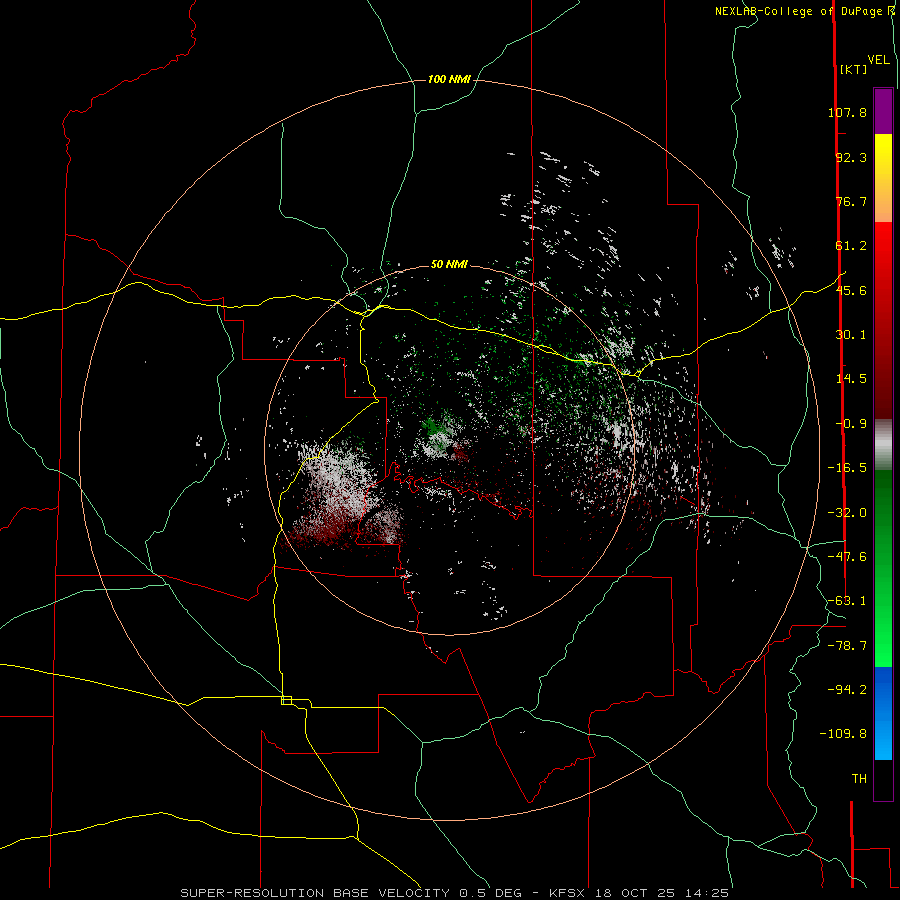Image resolution: width=900 pixels, height=900 pixels.
Task: Pick the gray near-zero segment of the color bar
Action: click(x=883, y=444)
